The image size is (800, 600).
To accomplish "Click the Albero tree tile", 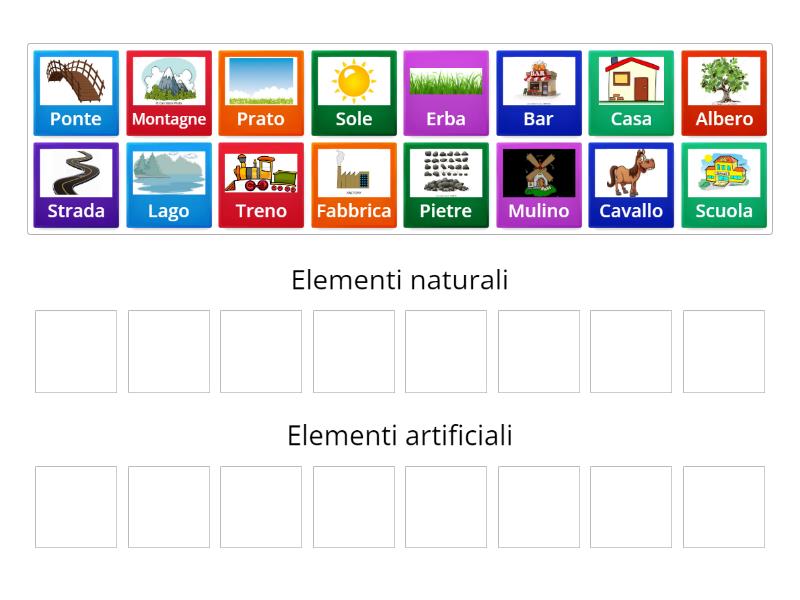I will pyautogui.click(x=724, y=92).
